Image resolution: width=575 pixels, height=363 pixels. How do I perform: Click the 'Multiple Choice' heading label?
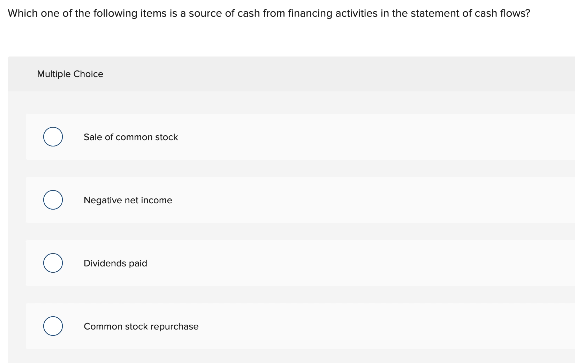(x=70, y=74)
